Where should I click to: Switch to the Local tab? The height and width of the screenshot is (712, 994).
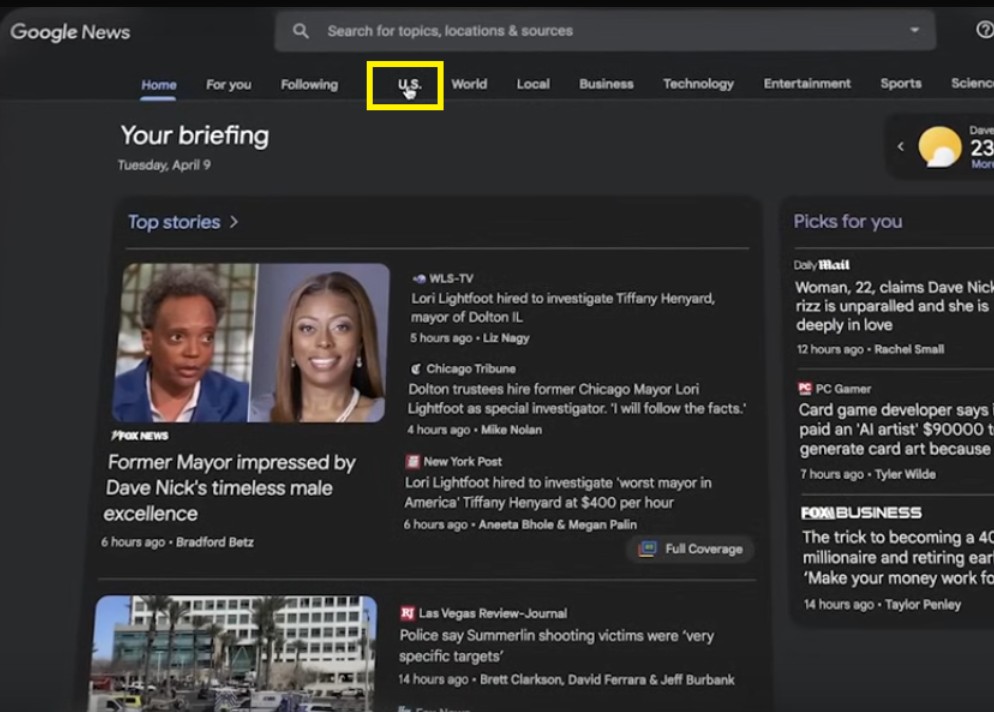533,84
